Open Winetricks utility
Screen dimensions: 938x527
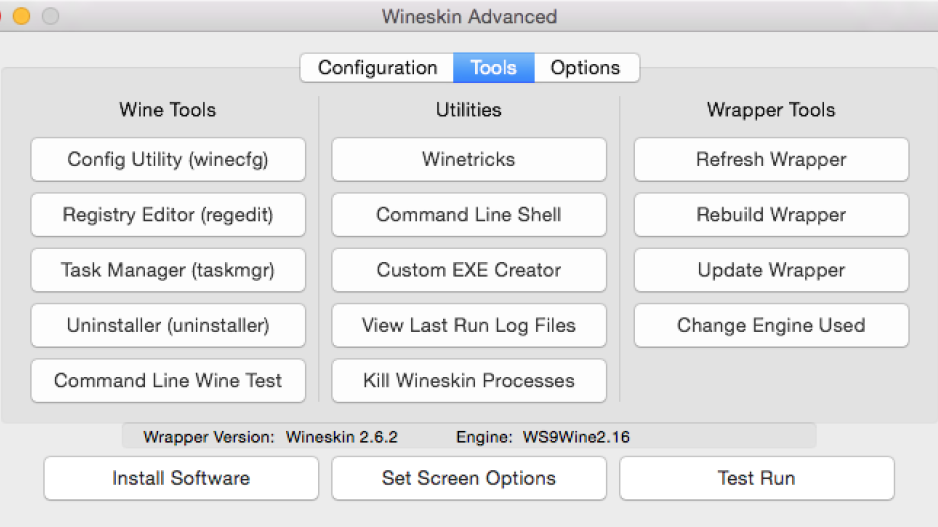[469, 160]
